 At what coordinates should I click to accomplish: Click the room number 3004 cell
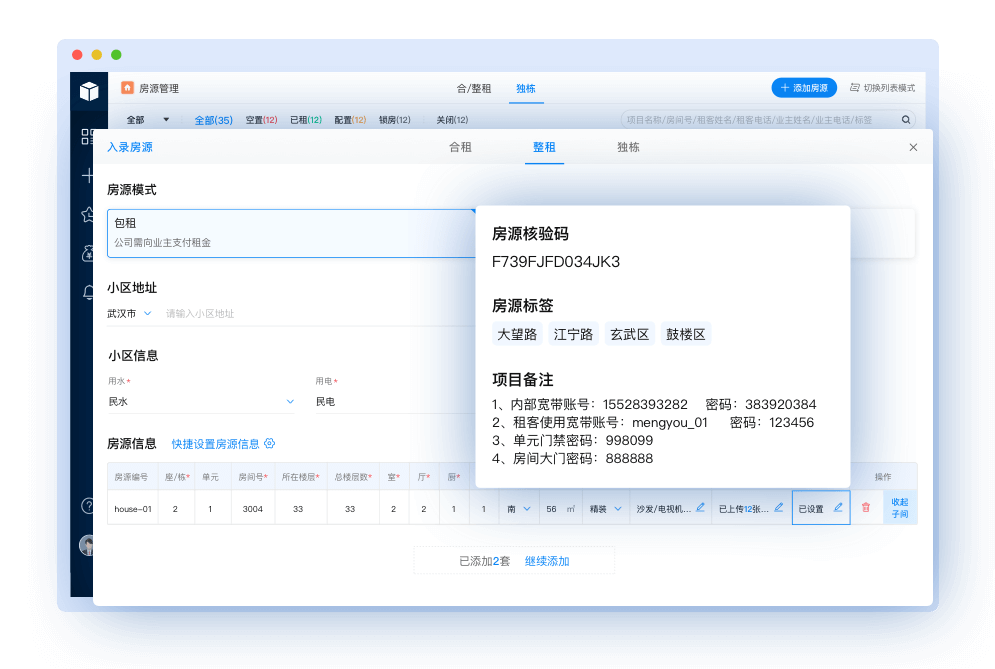[253, 509]
